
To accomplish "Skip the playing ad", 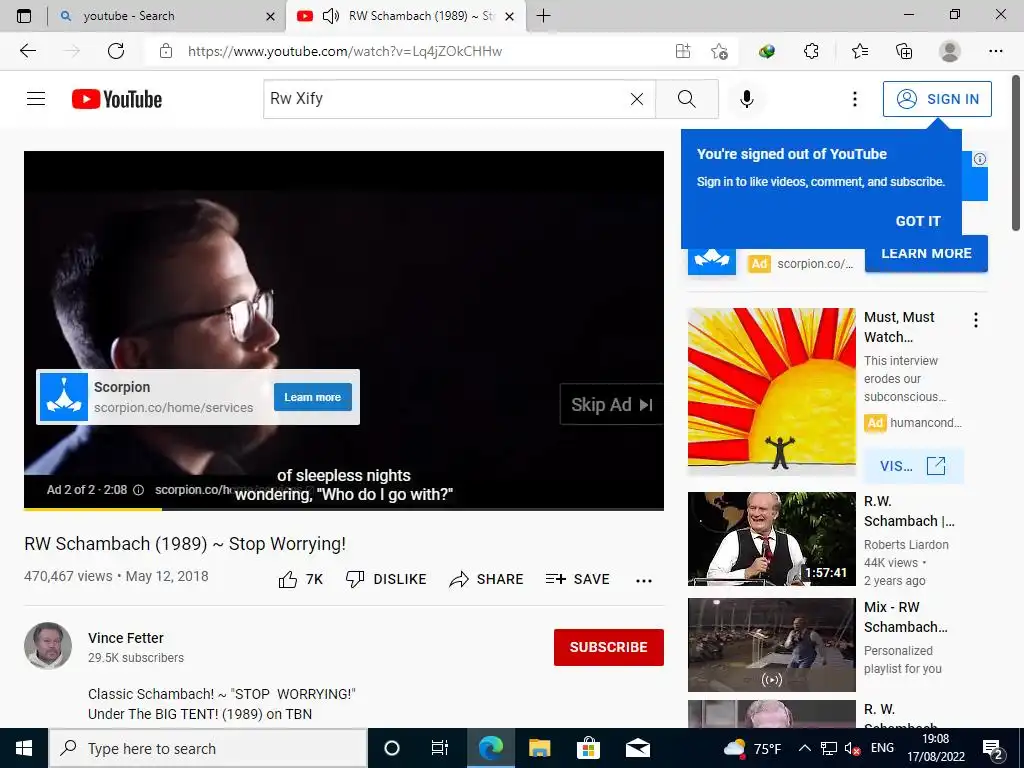I will pos(611,405).
